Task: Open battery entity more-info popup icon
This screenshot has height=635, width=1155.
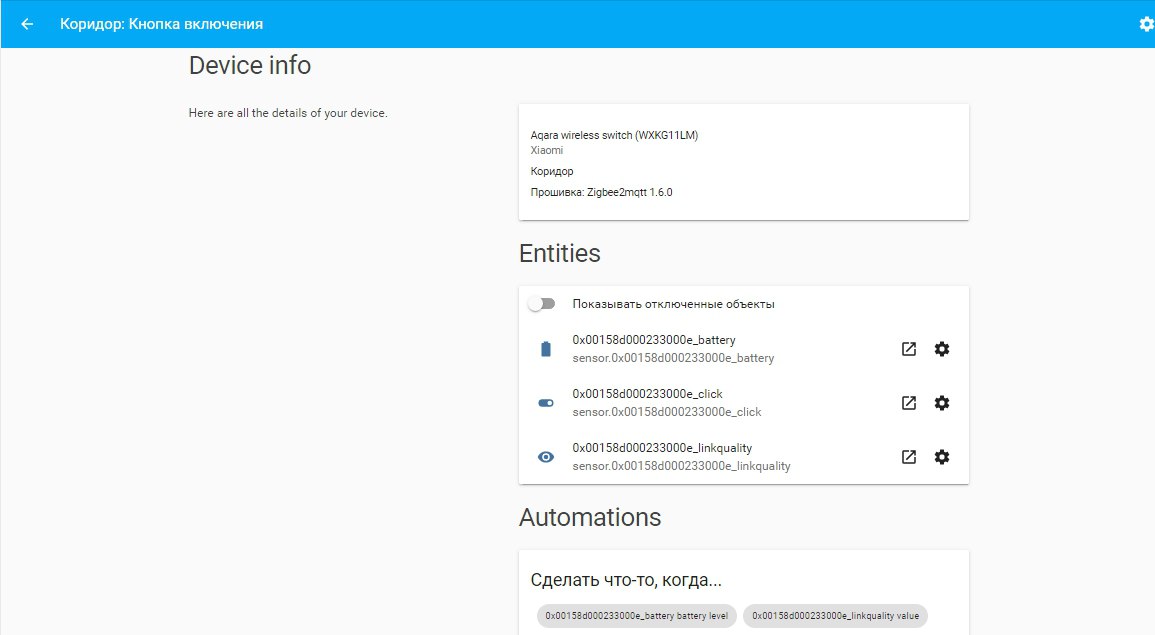Action: click(x=908, y=349)
